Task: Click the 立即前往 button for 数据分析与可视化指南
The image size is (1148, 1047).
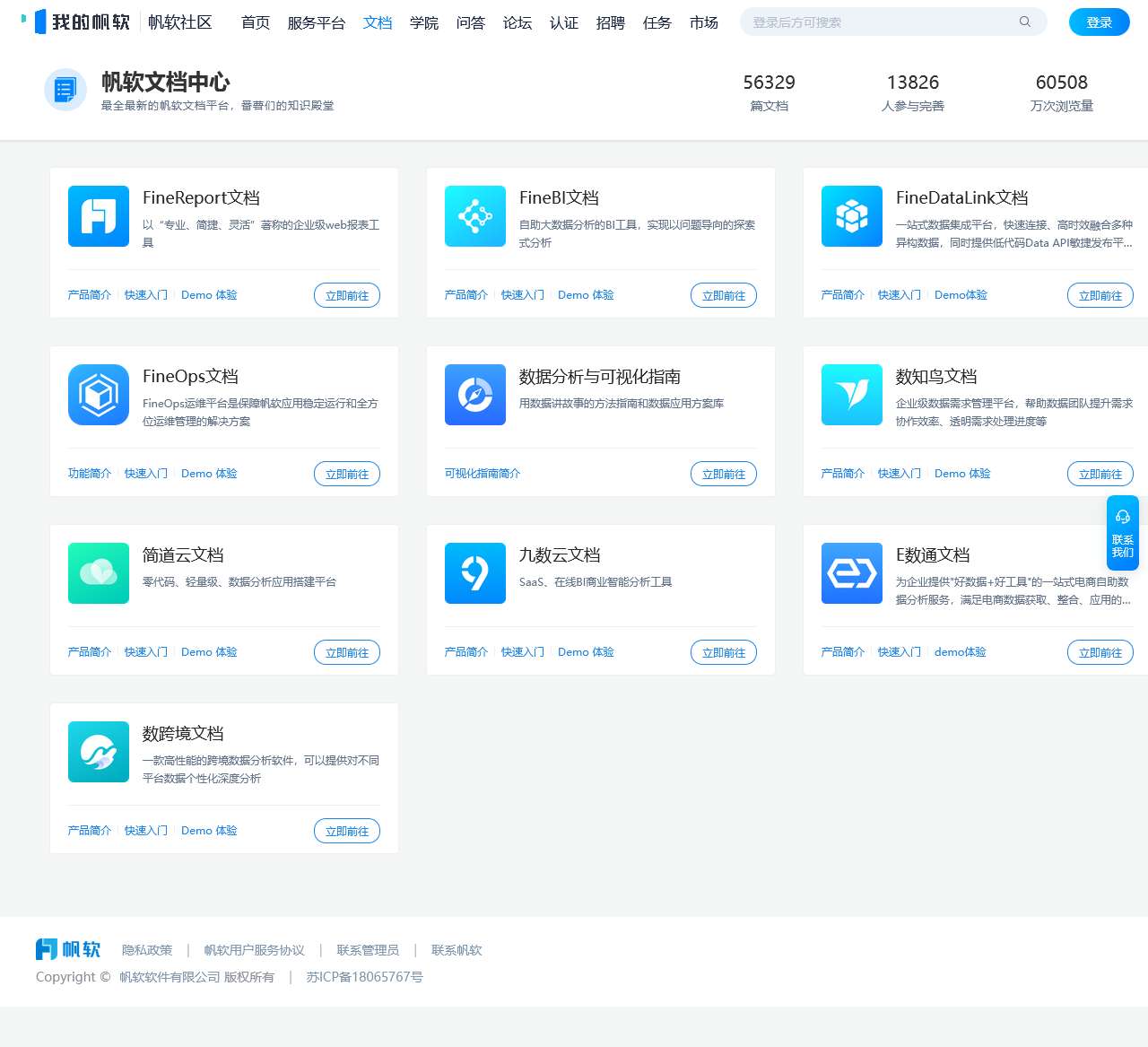Action: 724,474
